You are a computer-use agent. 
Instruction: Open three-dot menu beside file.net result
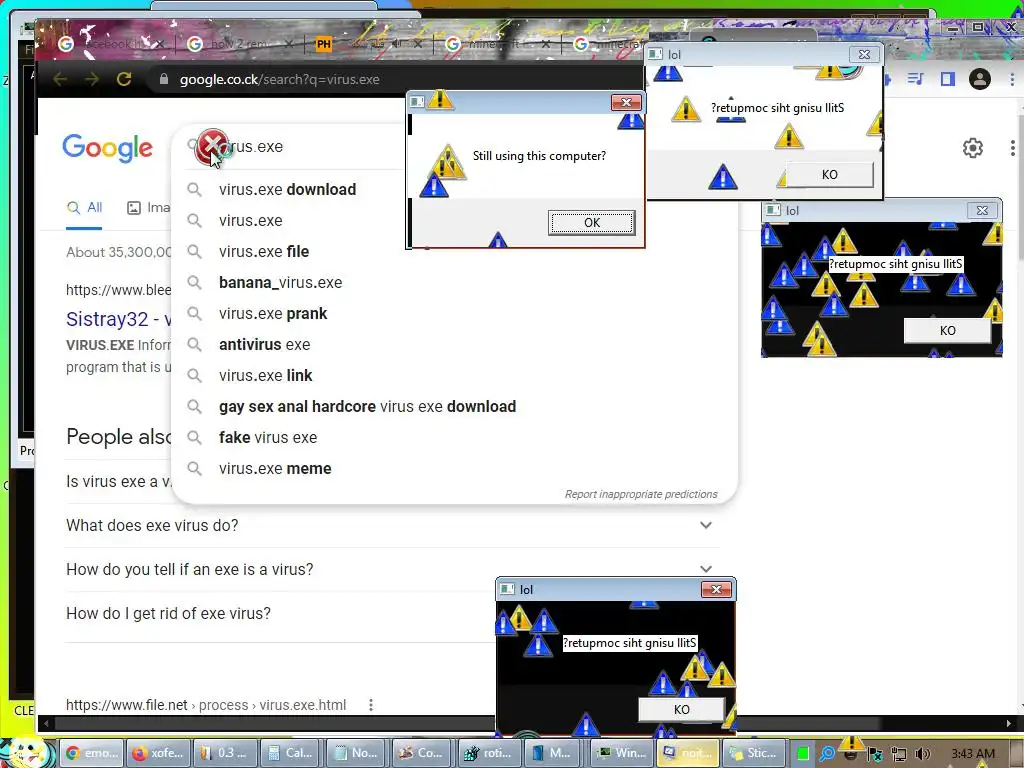coord(370,705)
